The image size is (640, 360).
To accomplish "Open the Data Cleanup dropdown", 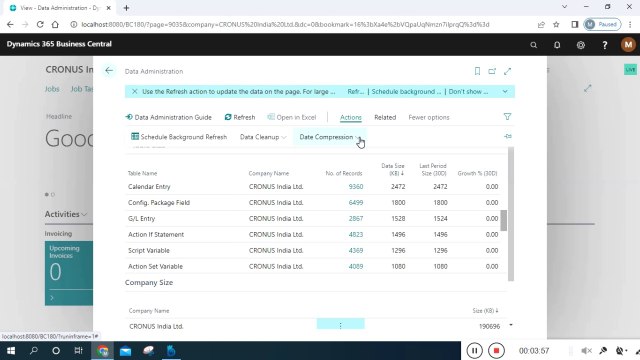I will 263,137.
